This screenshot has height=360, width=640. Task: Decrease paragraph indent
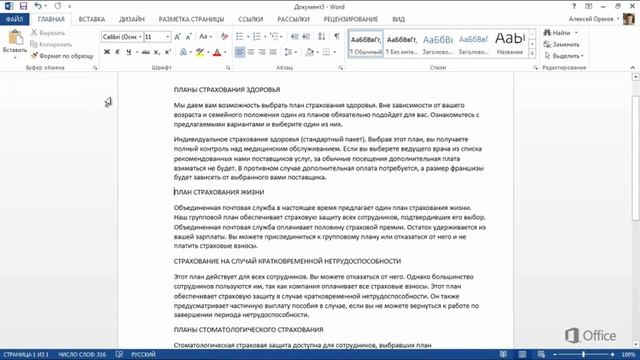295,37
